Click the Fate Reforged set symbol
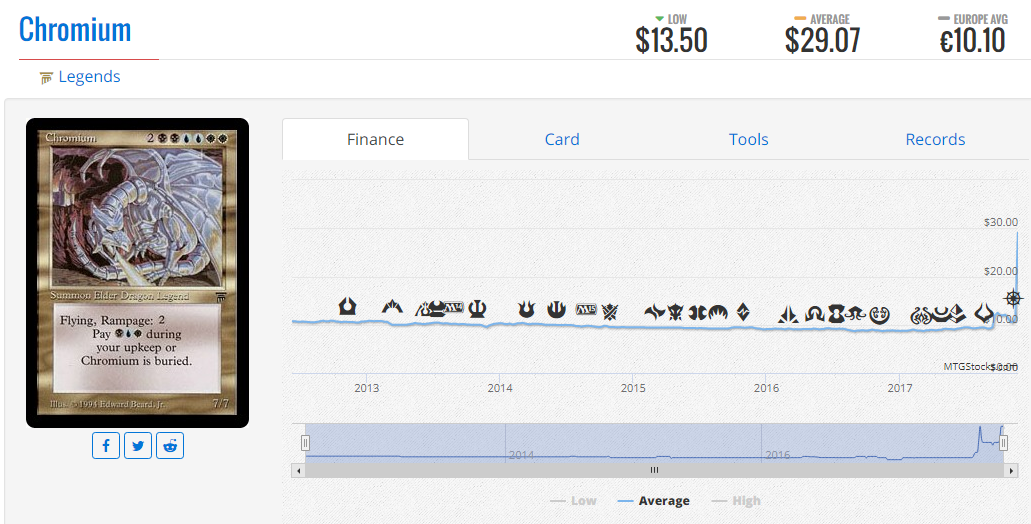Image resolution: width=1031 pixels, height=524 pixels. (654, 312)
